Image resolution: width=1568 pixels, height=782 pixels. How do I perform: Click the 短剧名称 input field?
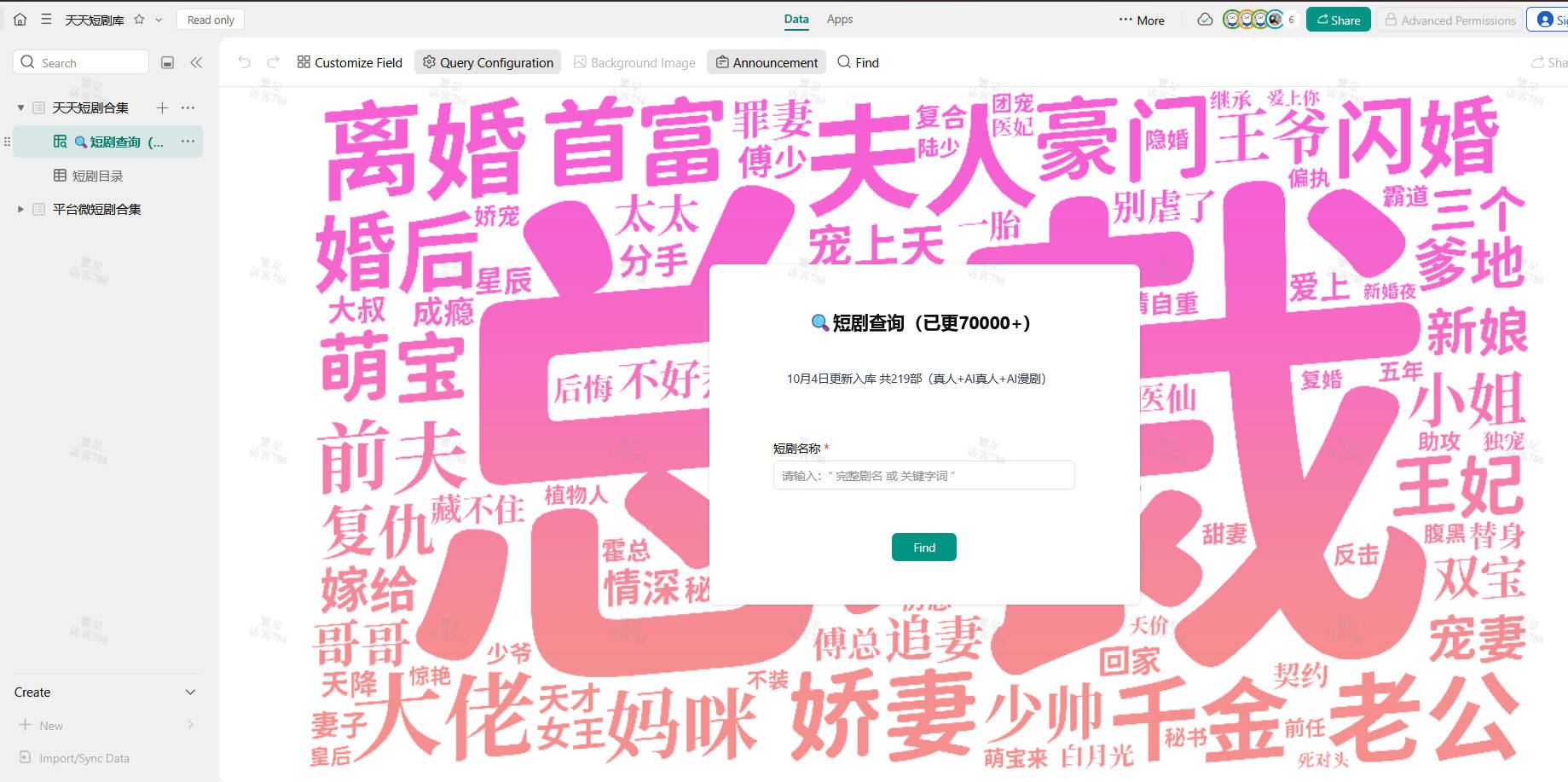[923, 475]
